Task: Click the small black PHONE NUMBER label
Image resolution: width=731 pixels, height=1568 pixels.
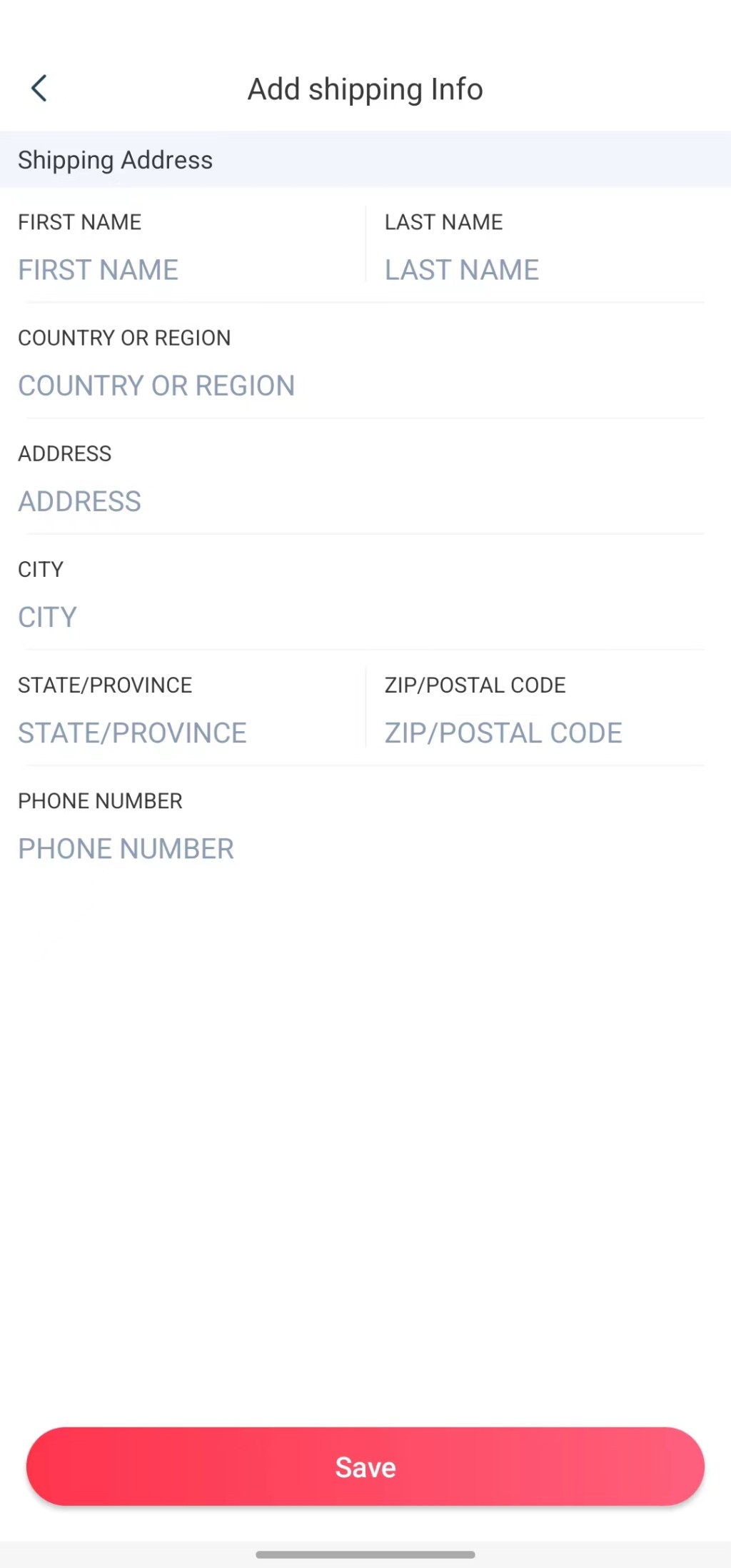Action: (100, 800)
